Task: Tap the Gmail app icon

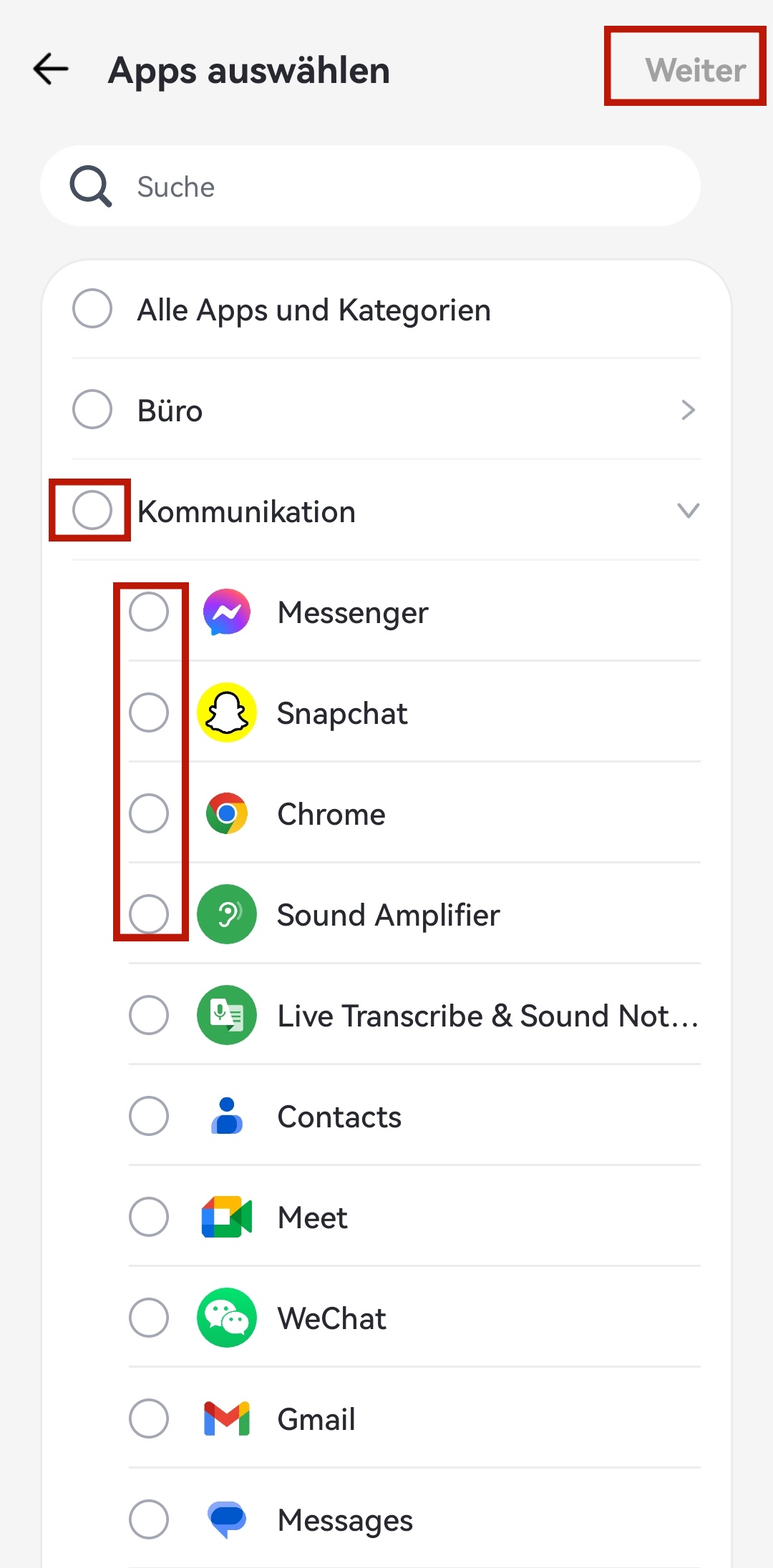Action: [227, 1419]
